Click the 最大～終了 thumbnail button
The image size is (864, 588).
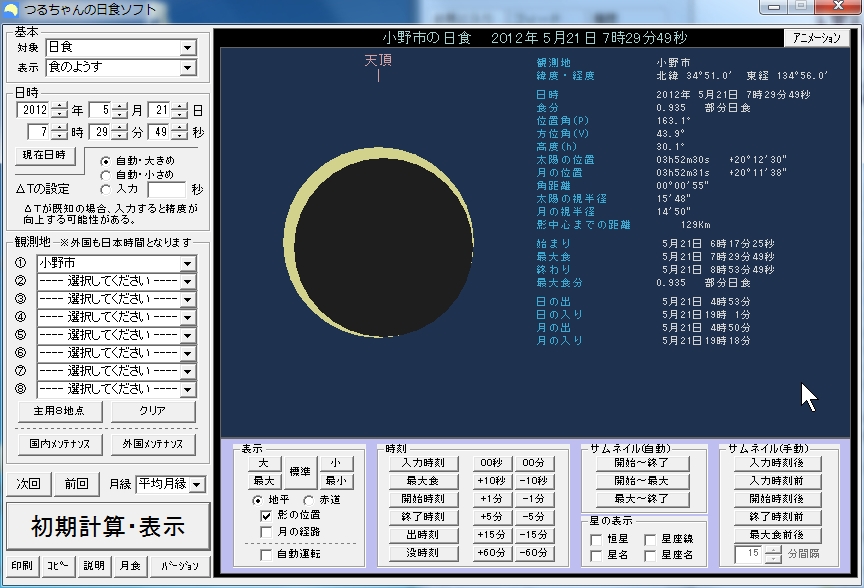click(x=641, y=499)
